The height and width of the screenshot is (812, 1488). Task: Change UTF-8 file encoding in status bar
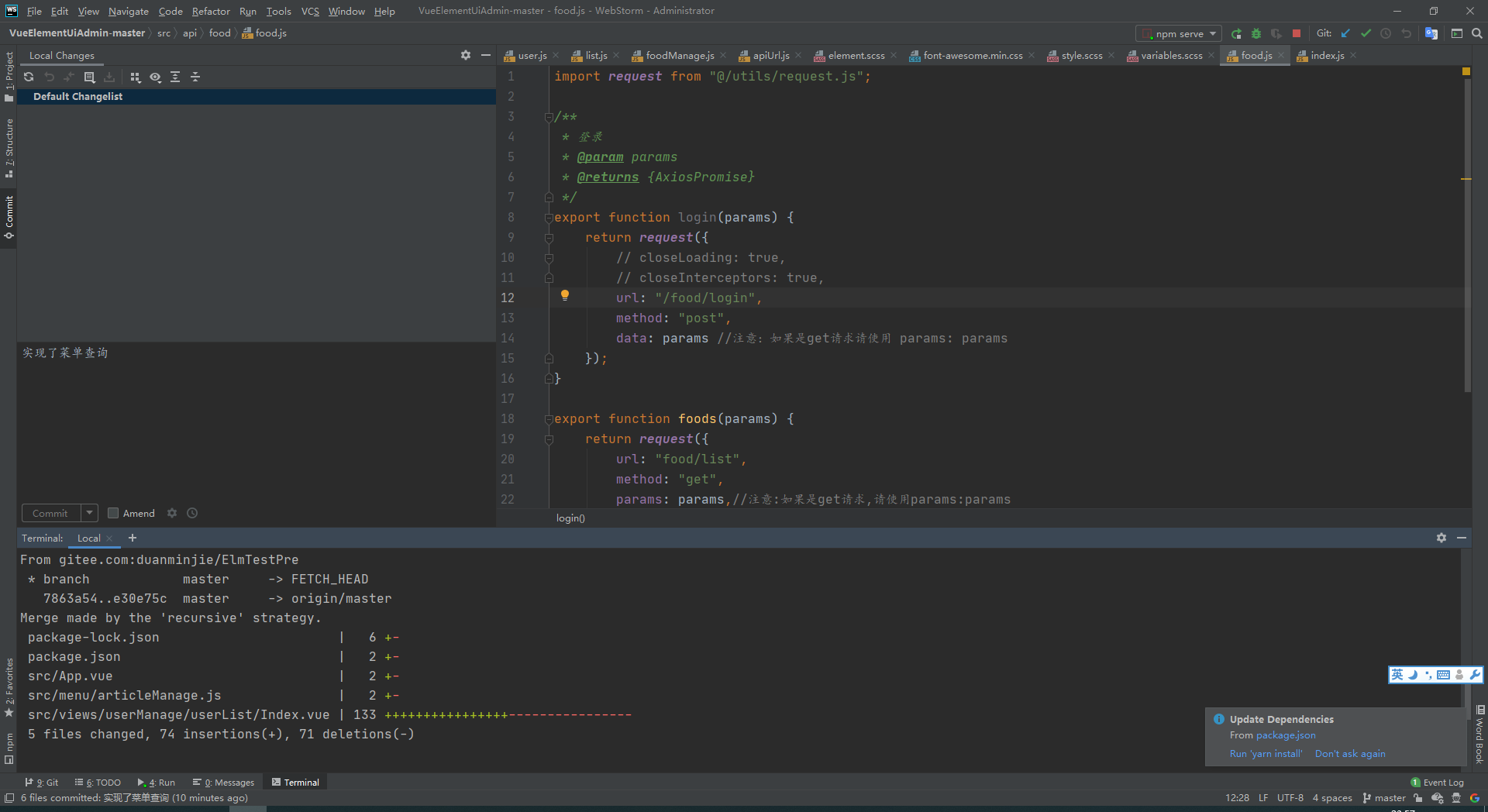tap(1290, 798)
